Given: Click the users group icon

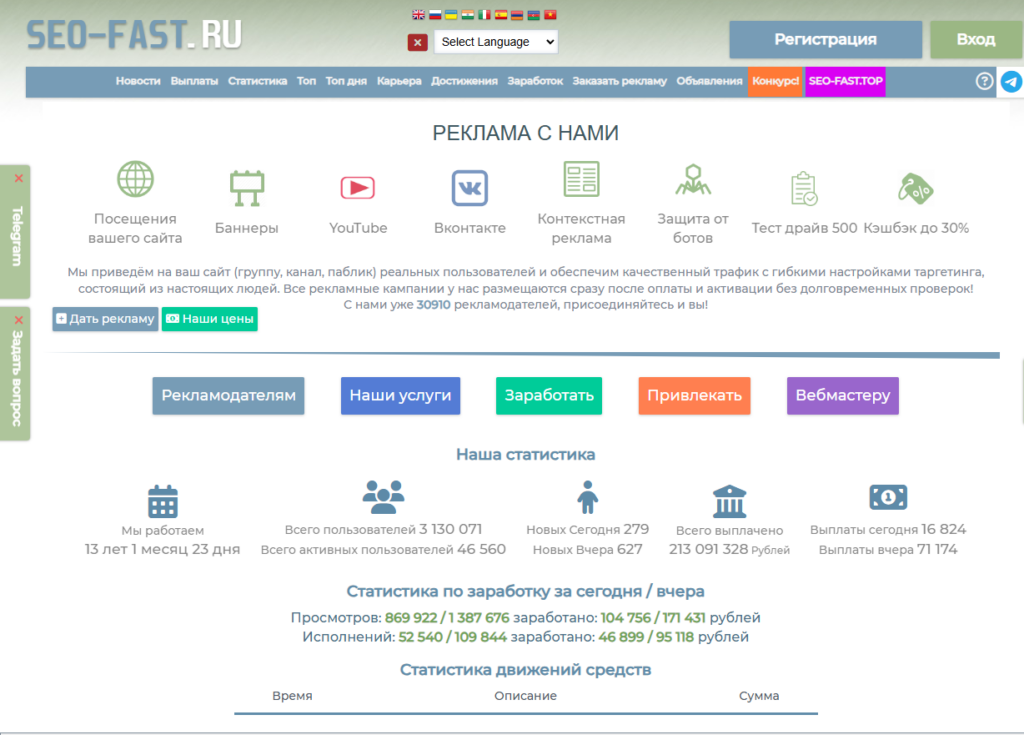Looking at the screenshot, I should point(383,497).
